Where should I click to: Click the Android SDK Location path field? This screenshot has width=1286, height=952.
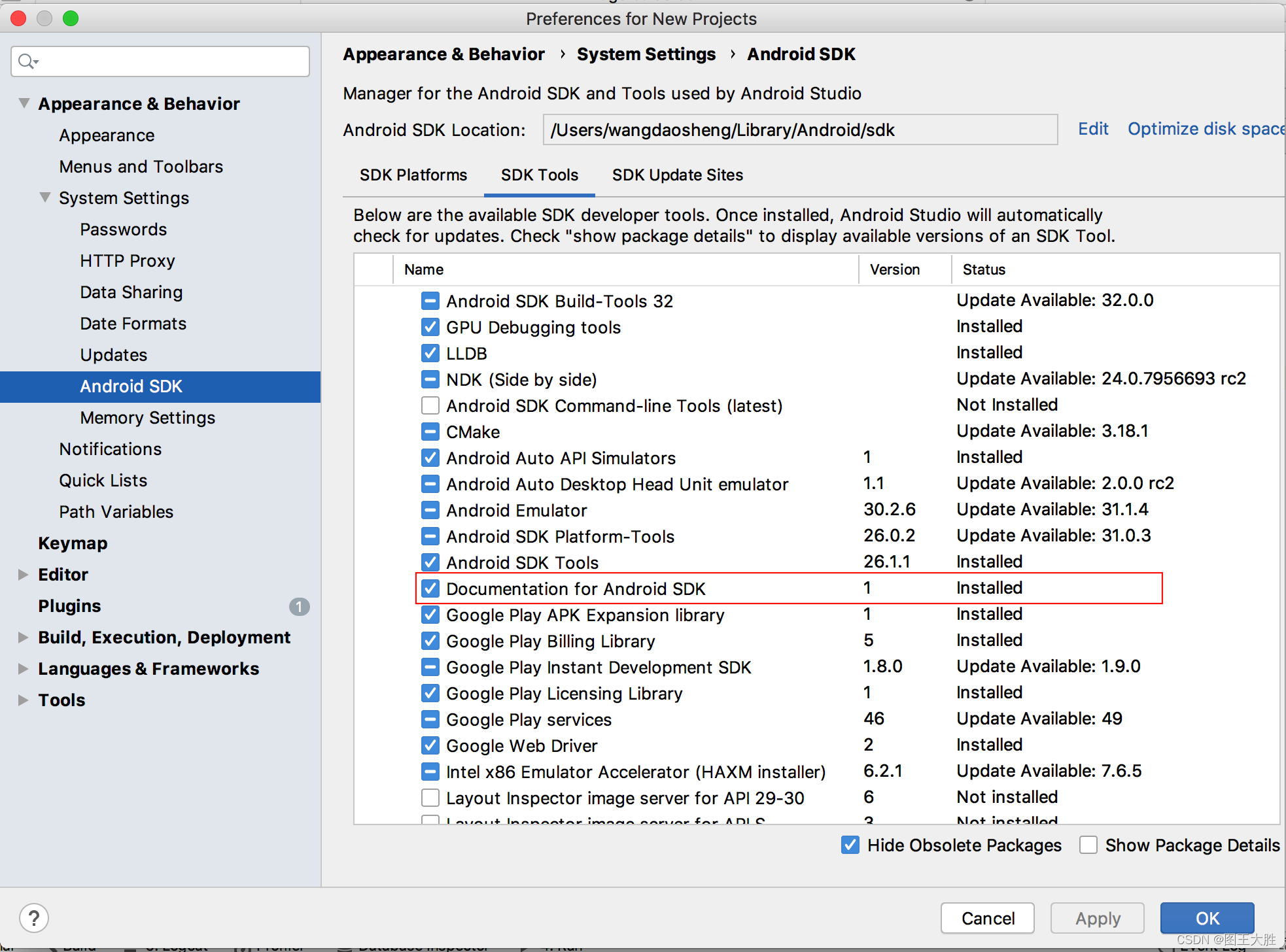[799, 129]
